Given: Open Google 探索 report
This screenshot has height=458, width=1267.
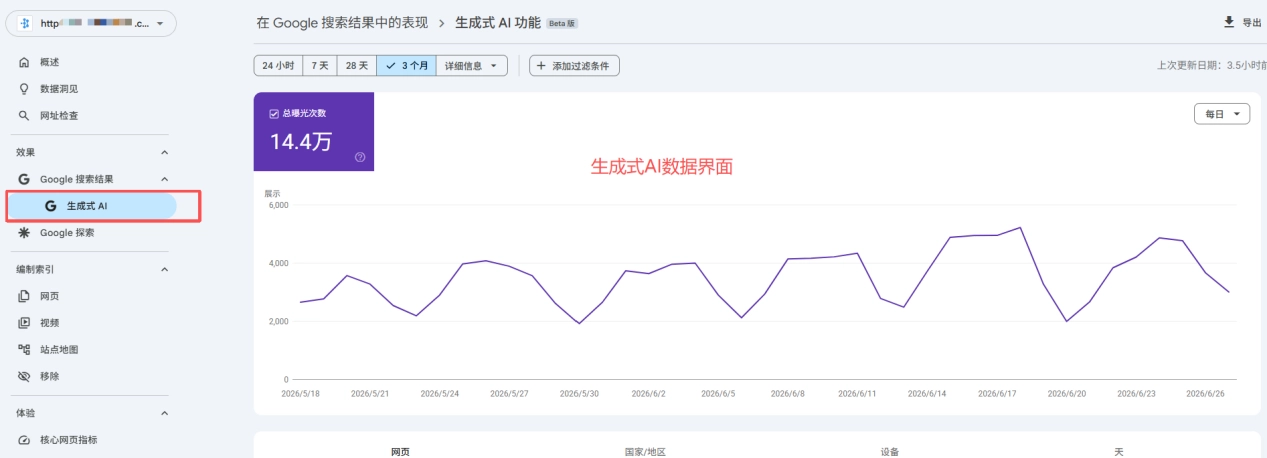Looking at the screenshot, I should point(67,233).
